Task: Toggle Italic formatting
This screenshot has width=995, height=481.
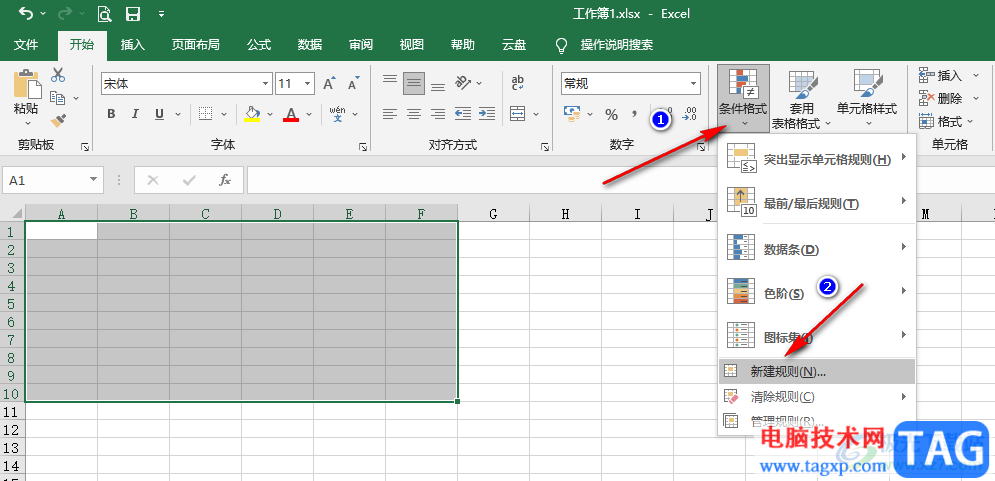Action: point(135,114)
